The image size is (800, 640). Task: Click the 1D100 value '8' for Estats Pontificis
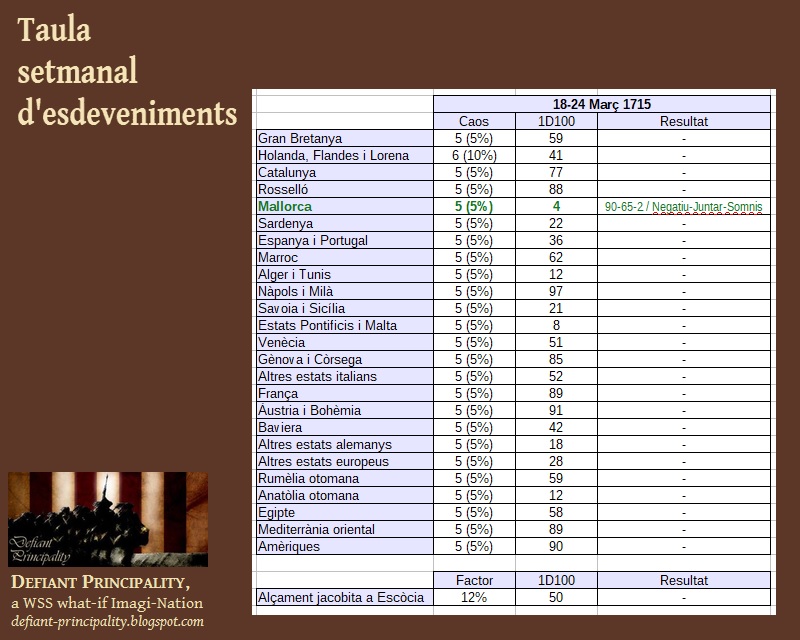click(x=556, y=326)
